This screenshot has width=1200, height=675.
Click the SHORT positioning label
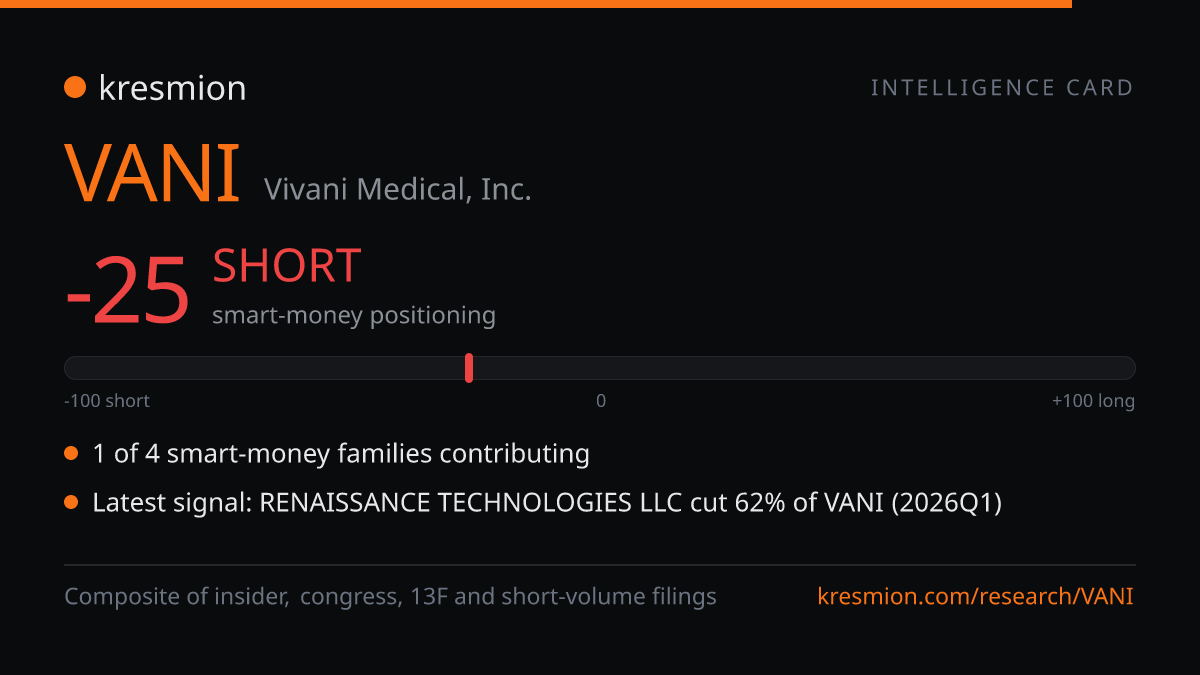(286, 266)
